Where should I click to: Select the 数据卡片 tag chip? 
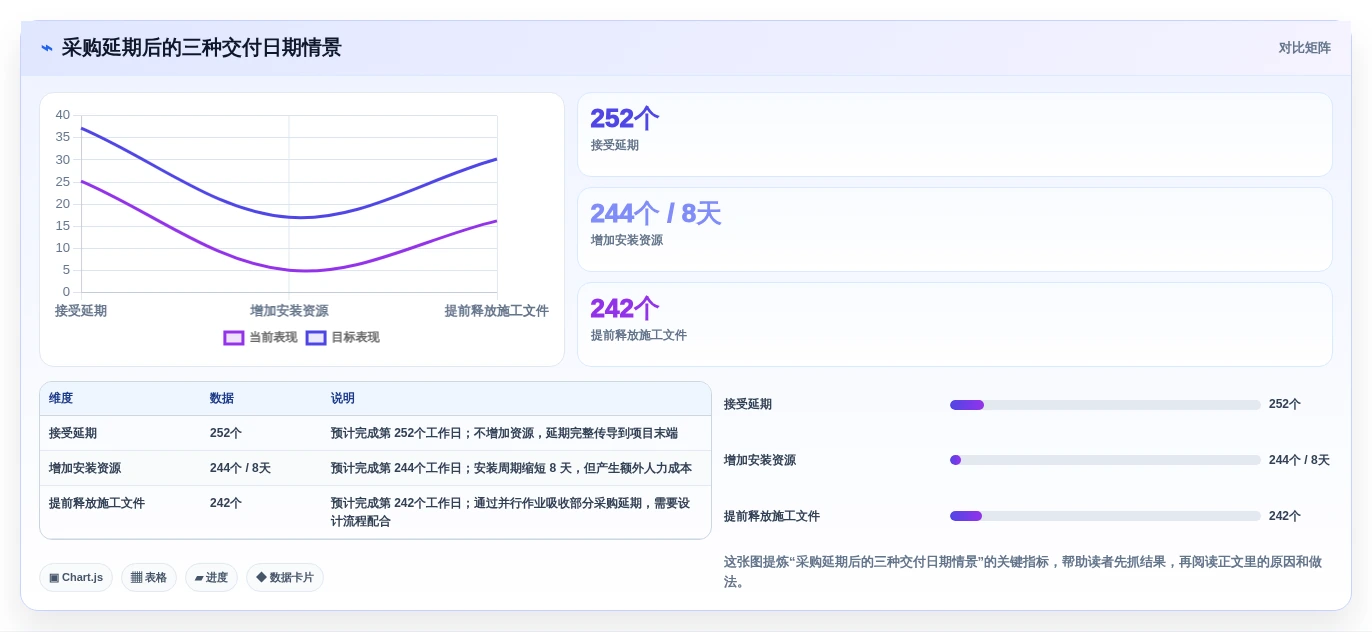point(285,578)
